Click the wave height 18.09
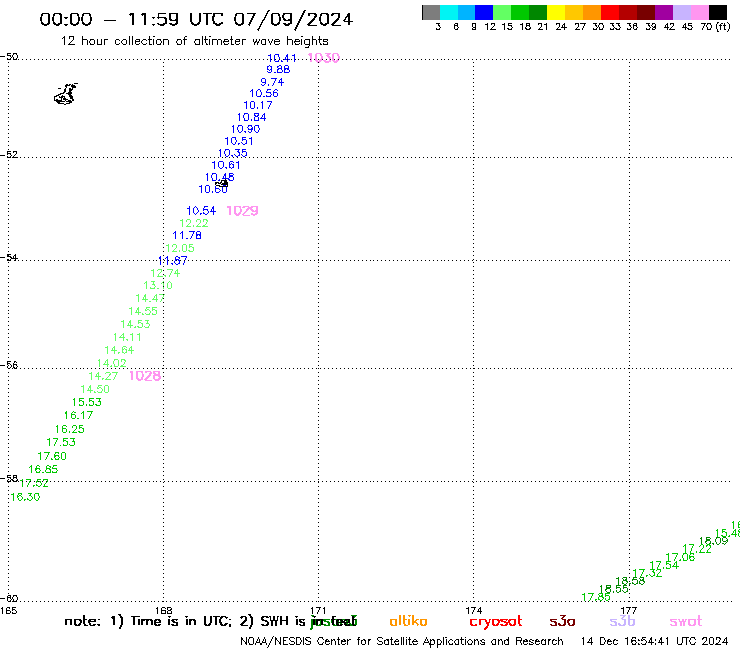This screenshot has height=650, width=740. (x=714, y=541)
